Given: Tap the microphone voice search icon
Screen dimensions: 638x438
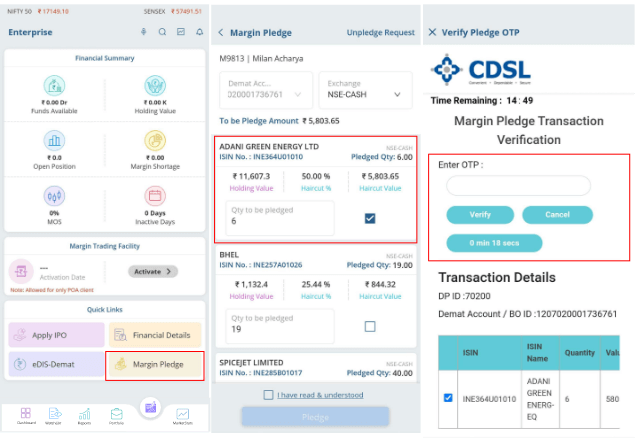Looking at the screenshot, I should point(144,32).
